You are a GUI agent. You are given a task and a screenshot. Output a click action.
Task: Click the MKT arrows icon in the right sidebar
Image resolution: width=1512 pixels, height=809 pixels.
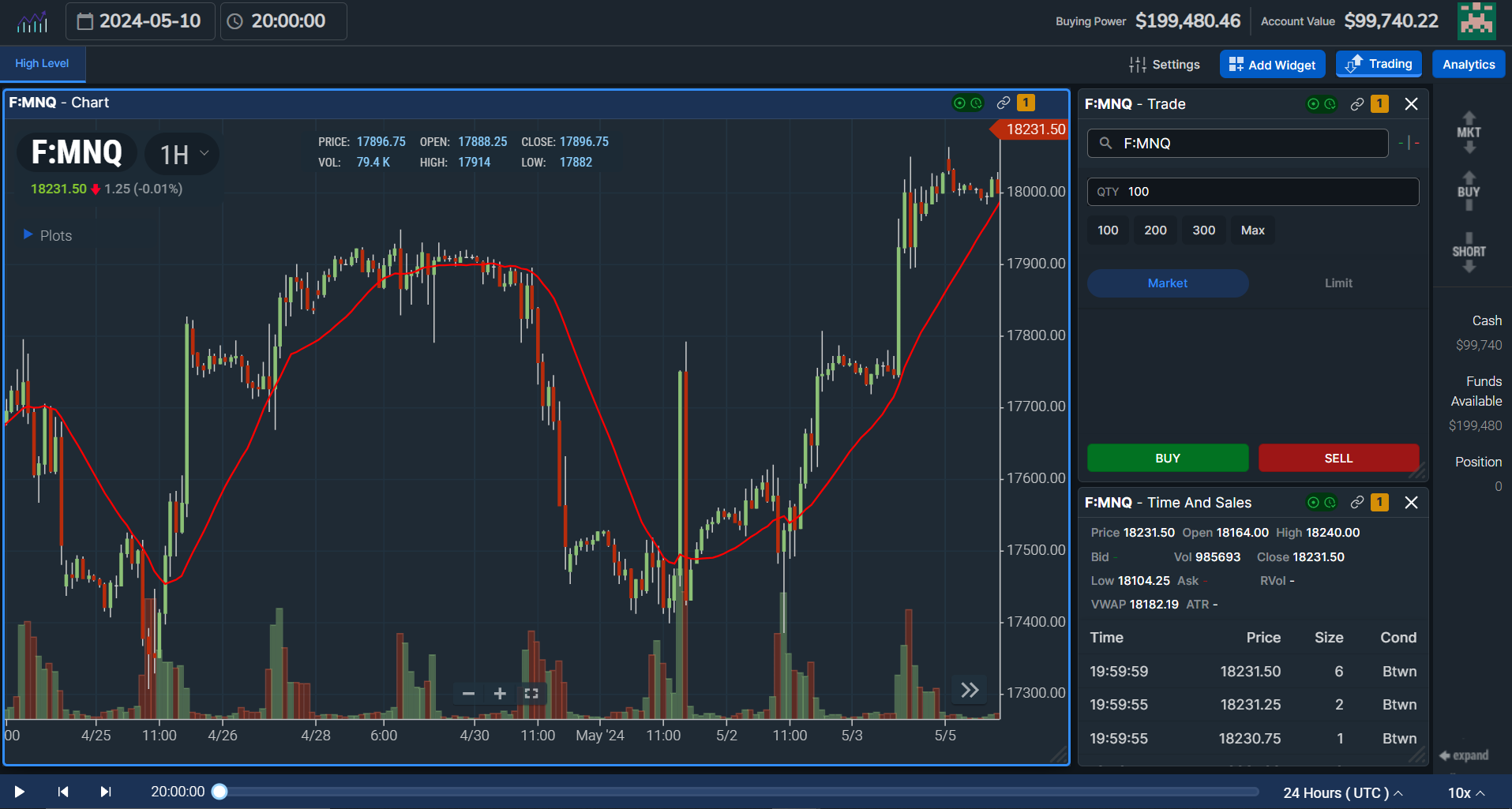click(x=1469, y=133)
